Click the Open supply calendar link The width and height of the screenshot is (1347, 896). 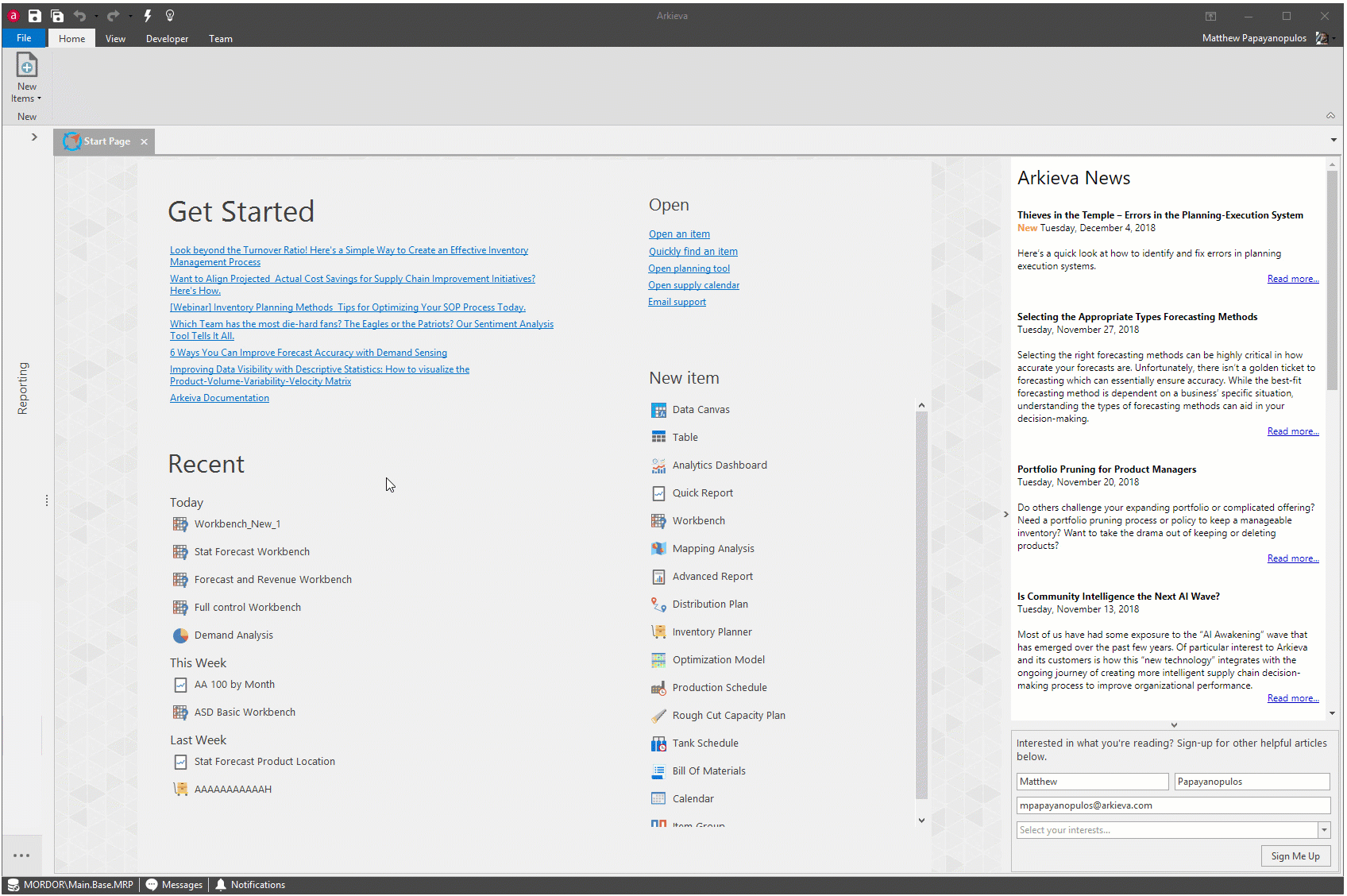693,285
